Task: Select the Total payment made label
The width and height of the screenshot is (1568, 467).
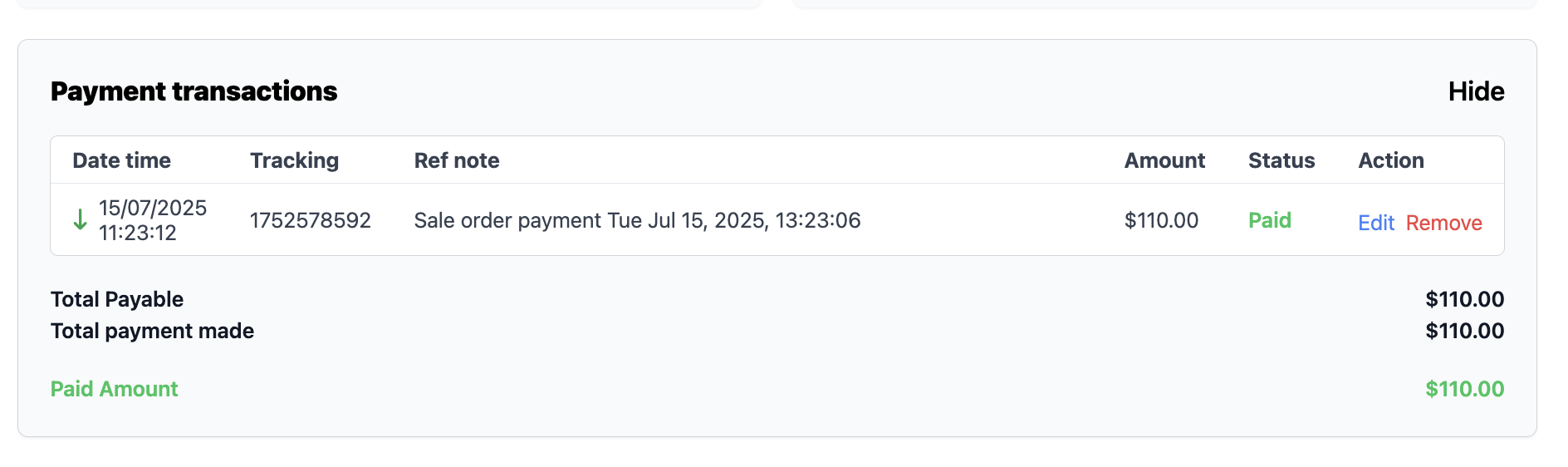Action: click(x=152, y=331)
